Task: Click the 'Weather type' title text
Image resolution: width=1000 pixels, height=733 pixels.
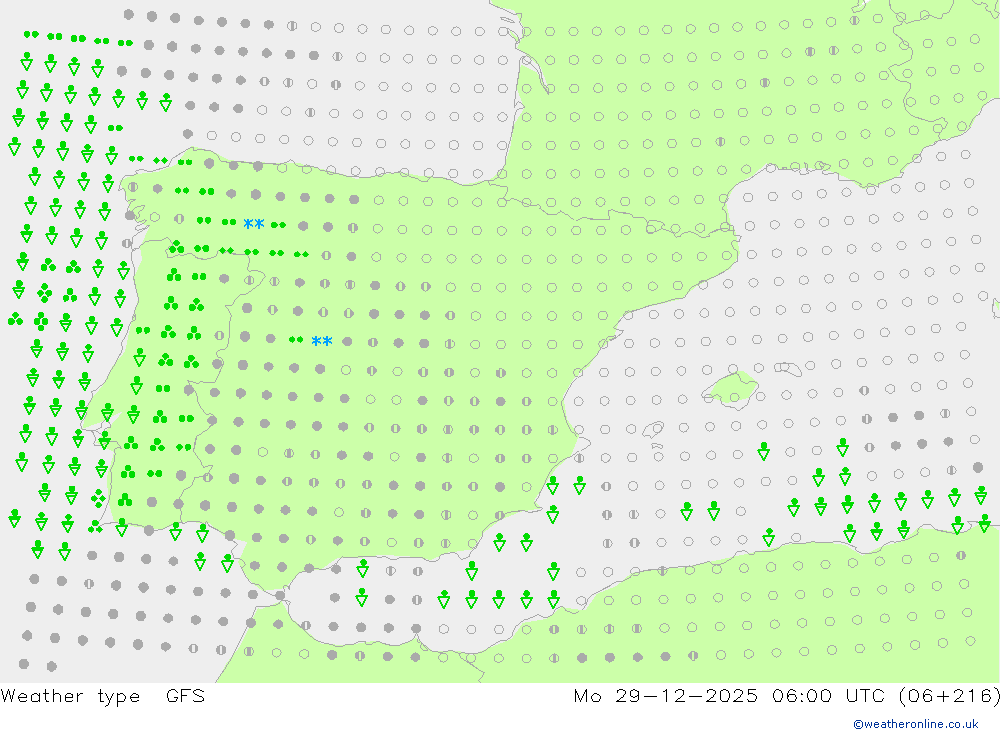Action: 70,695
